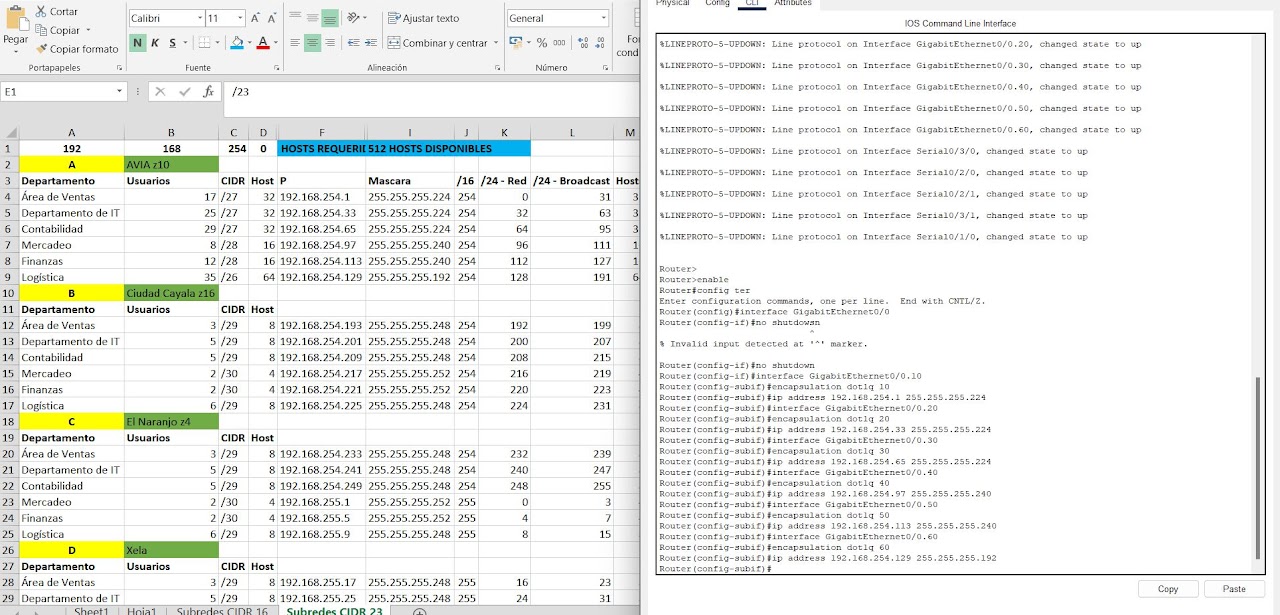Apply percent style format
The height and width of the screenshot is (615, 1280).
point(542,43)
